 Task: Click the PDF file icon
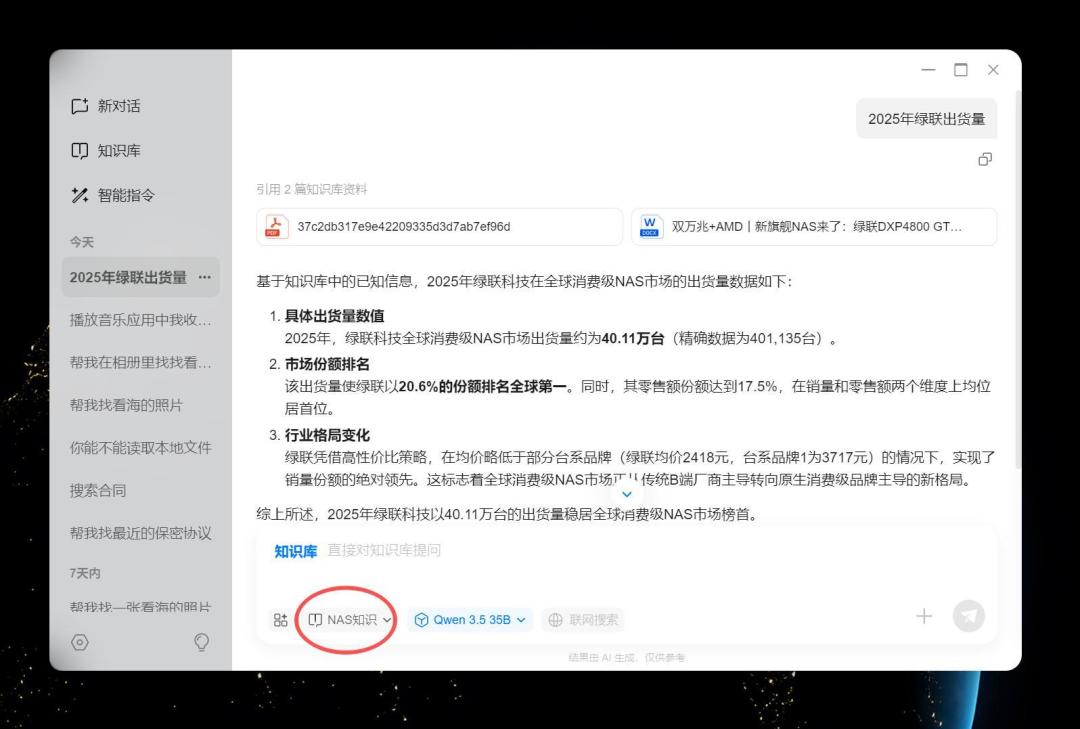[x=277, y=227]
